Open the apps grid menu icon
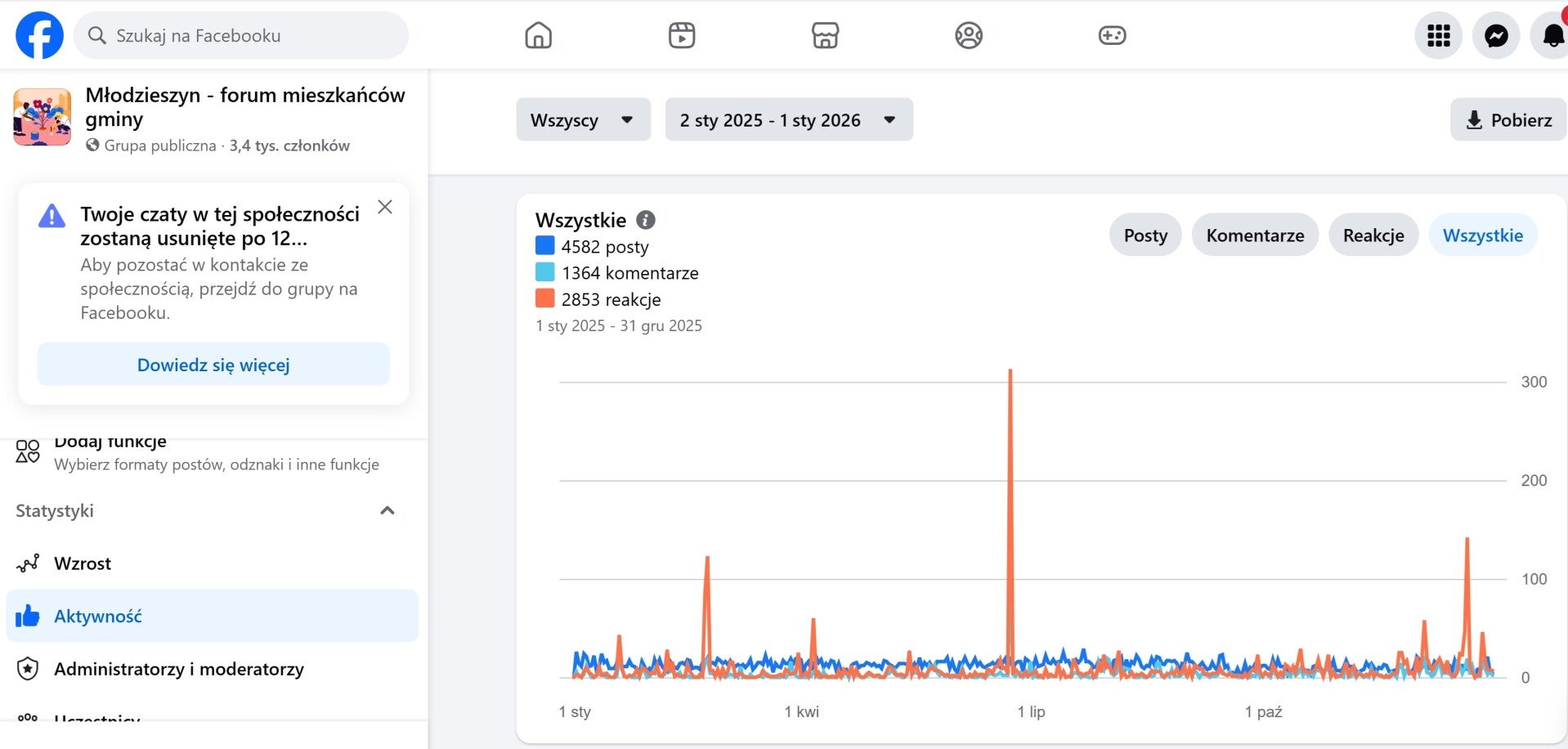Image resolution: width=1568 pixels, height=749 pixels. pyautogui.click(x=1438, y=35)
